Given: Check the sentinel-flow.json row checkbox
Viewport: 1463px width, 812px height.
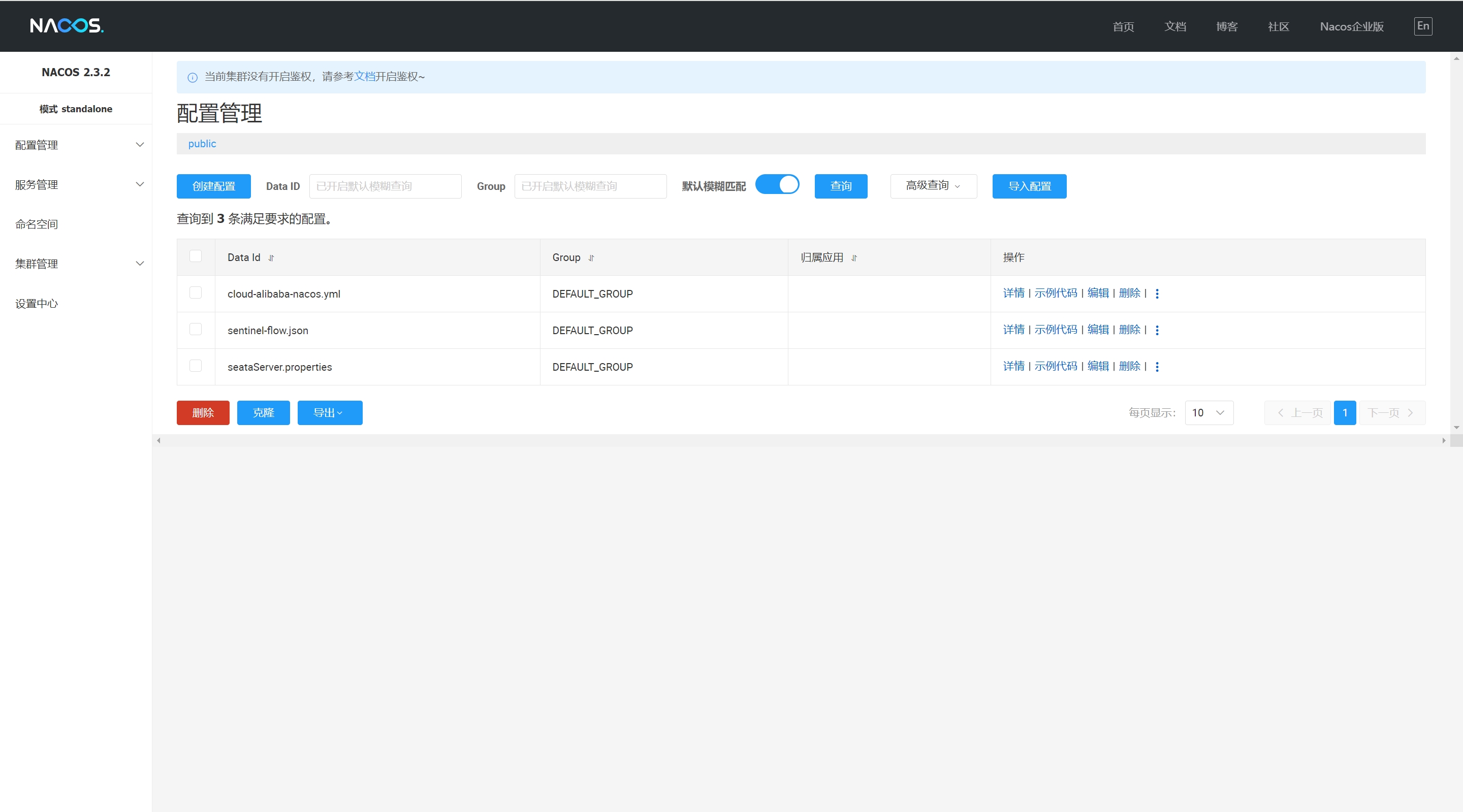Looking at the screenshot, I should [x=196, y=330].
